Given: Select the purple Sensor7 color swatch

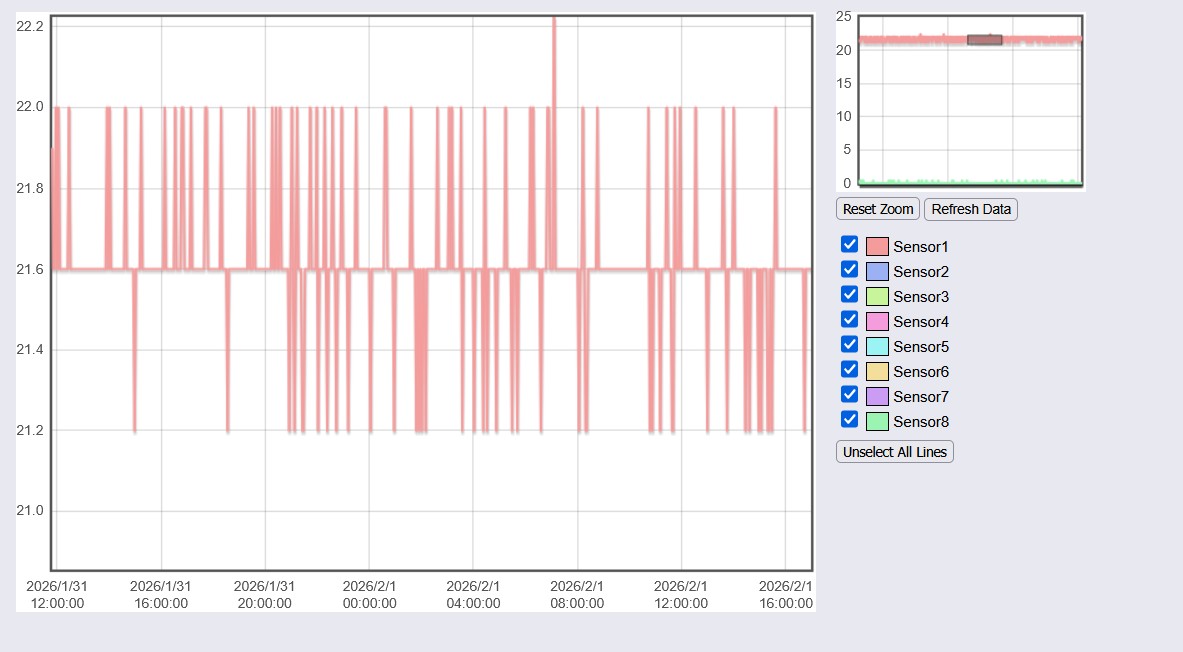Looking at the screenshot, I should [x=877, y=397].
